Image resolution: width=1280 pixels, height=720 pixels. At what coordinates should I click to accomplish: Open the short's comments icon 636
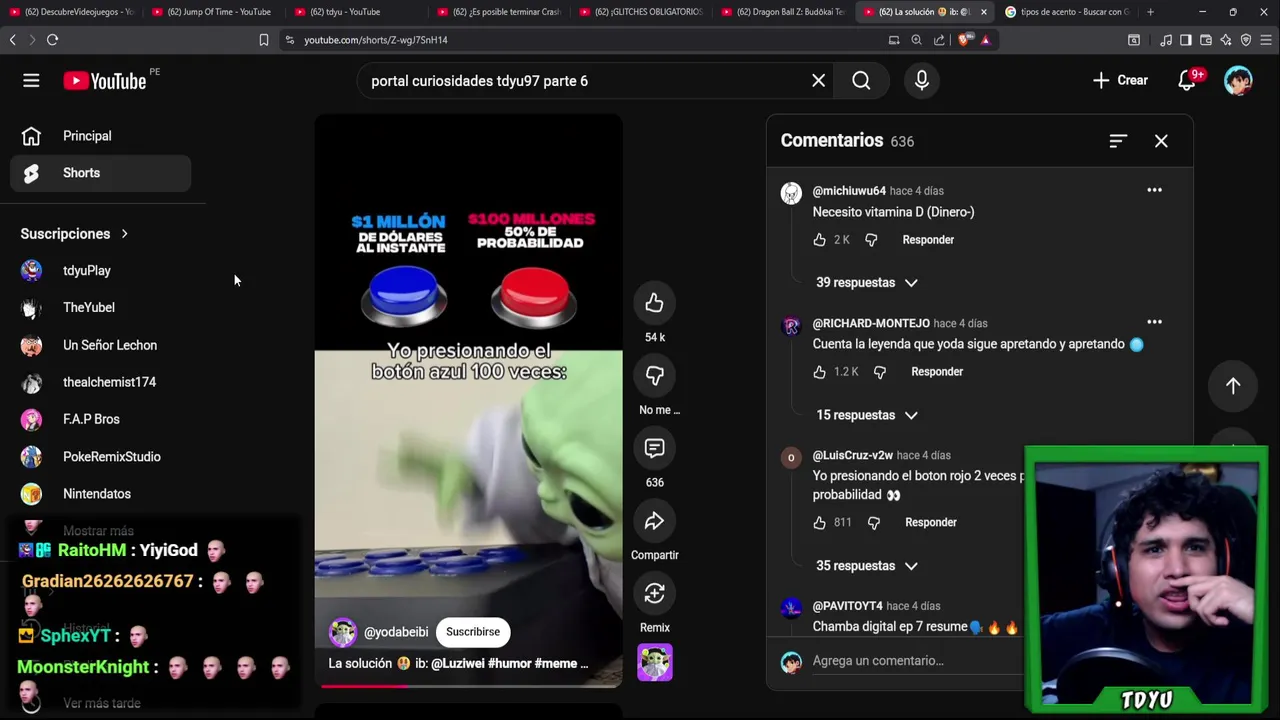[654, 448]
